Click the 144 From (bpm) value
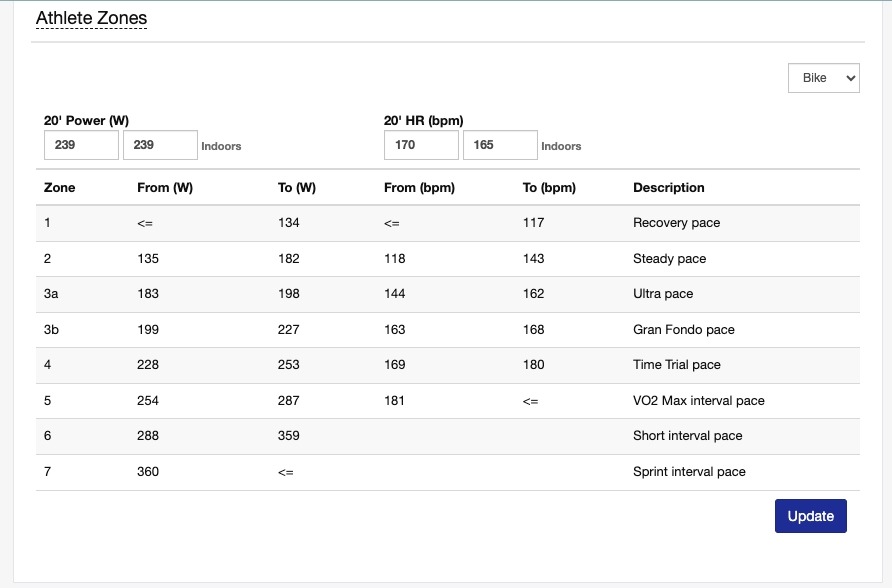The height and width of the screenshot is (588, 892). (x=395, y=294)
